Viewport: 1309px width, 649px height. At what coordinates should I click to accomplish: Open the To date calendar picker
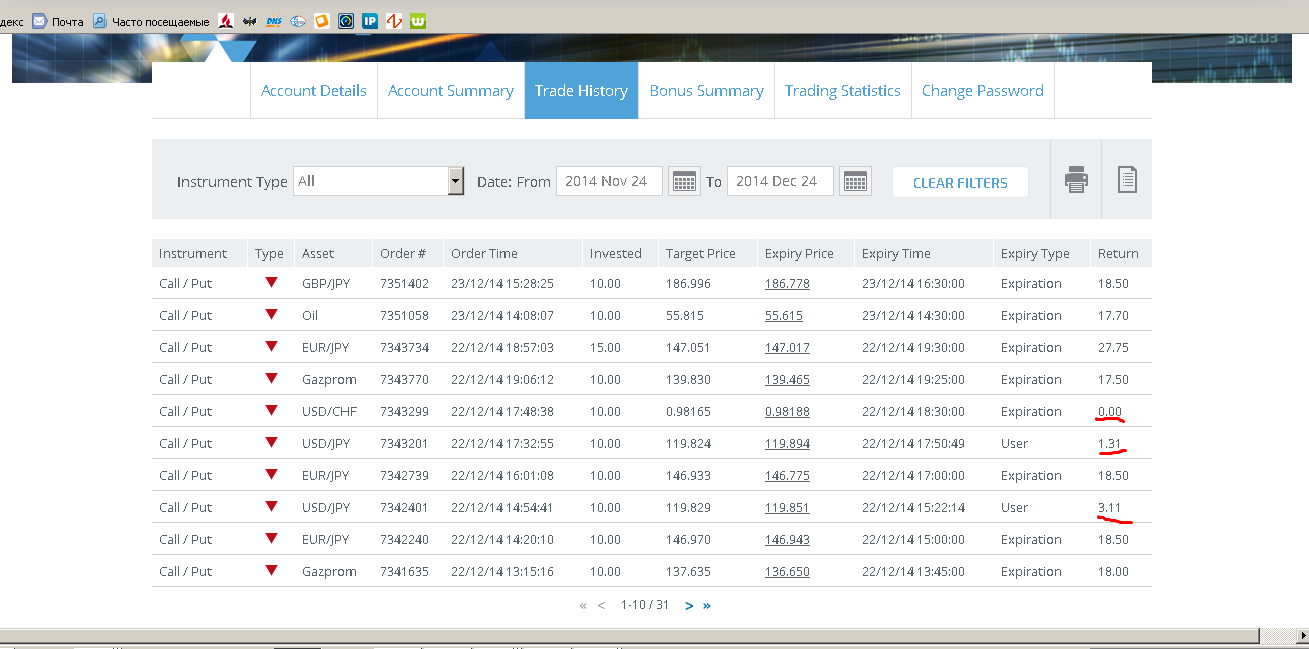point(855,181)
